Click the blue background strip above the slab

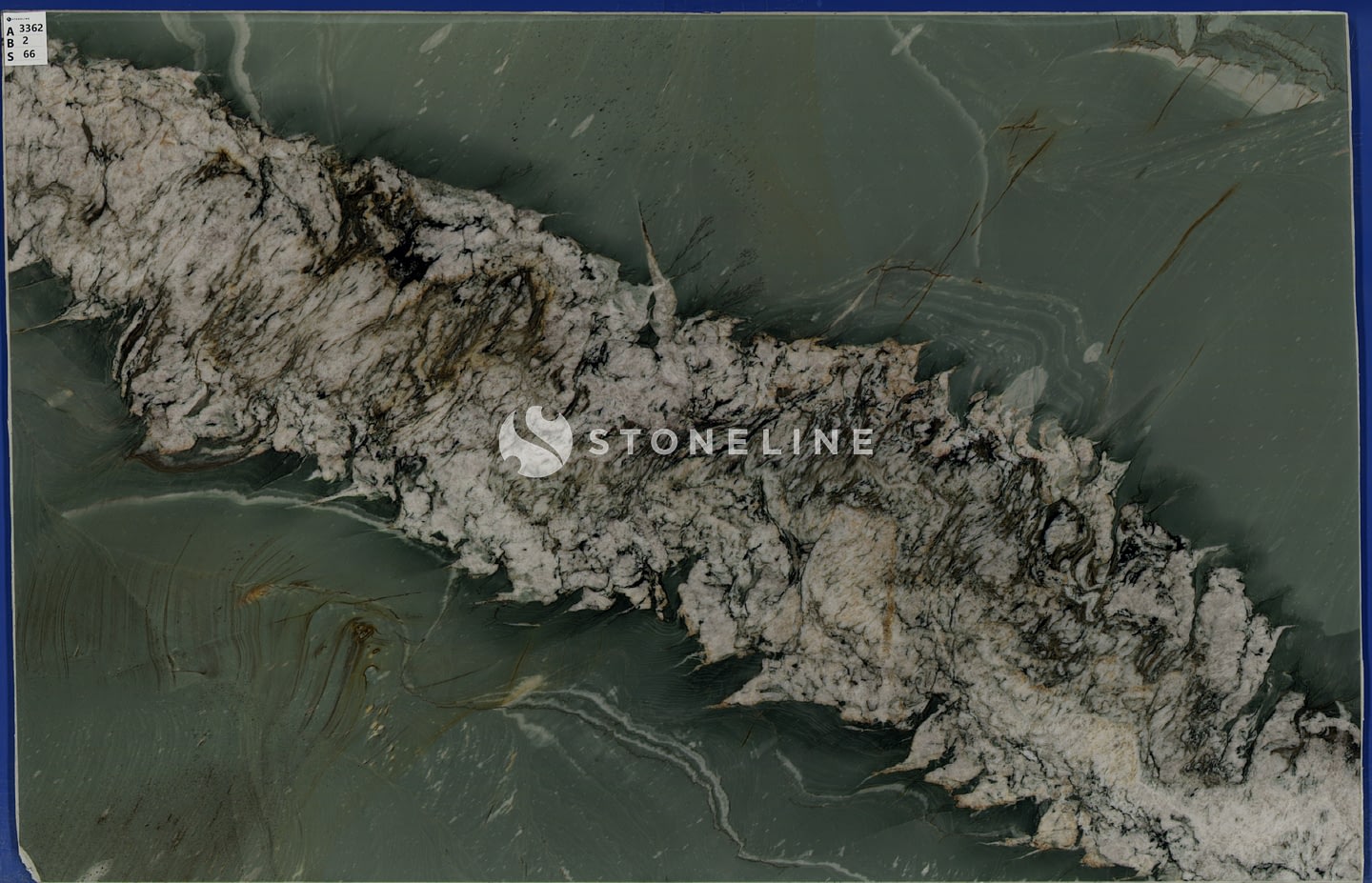(x=686, y=7)
